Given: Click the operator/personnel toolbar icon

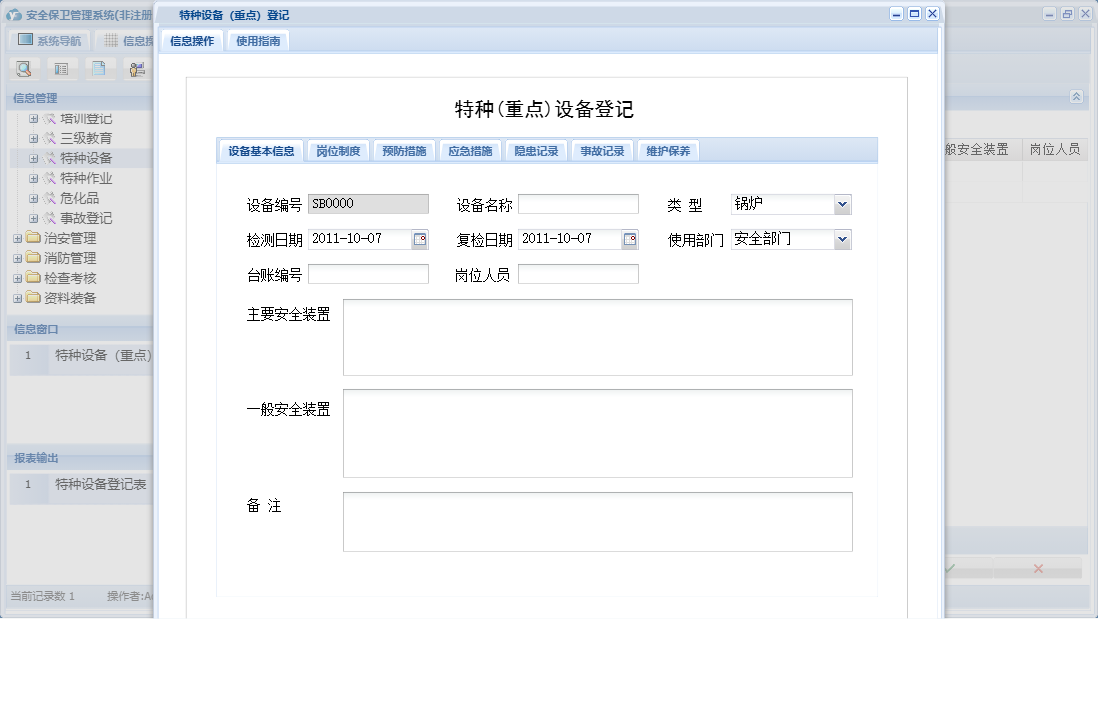Looking at the screenshot, I should [x=135, y=68].
